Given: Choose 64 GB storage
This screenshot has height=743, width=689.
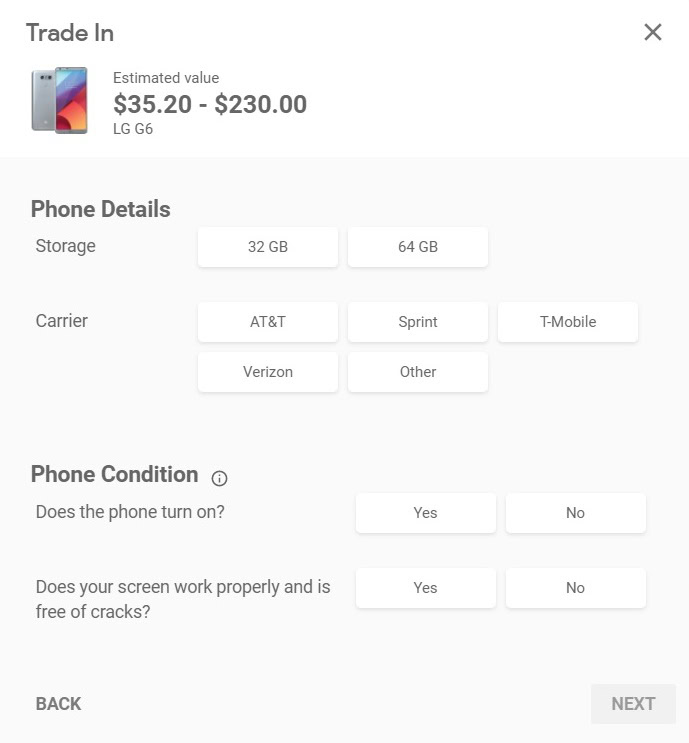Looking at the screenshot, I should click(418, 247).
